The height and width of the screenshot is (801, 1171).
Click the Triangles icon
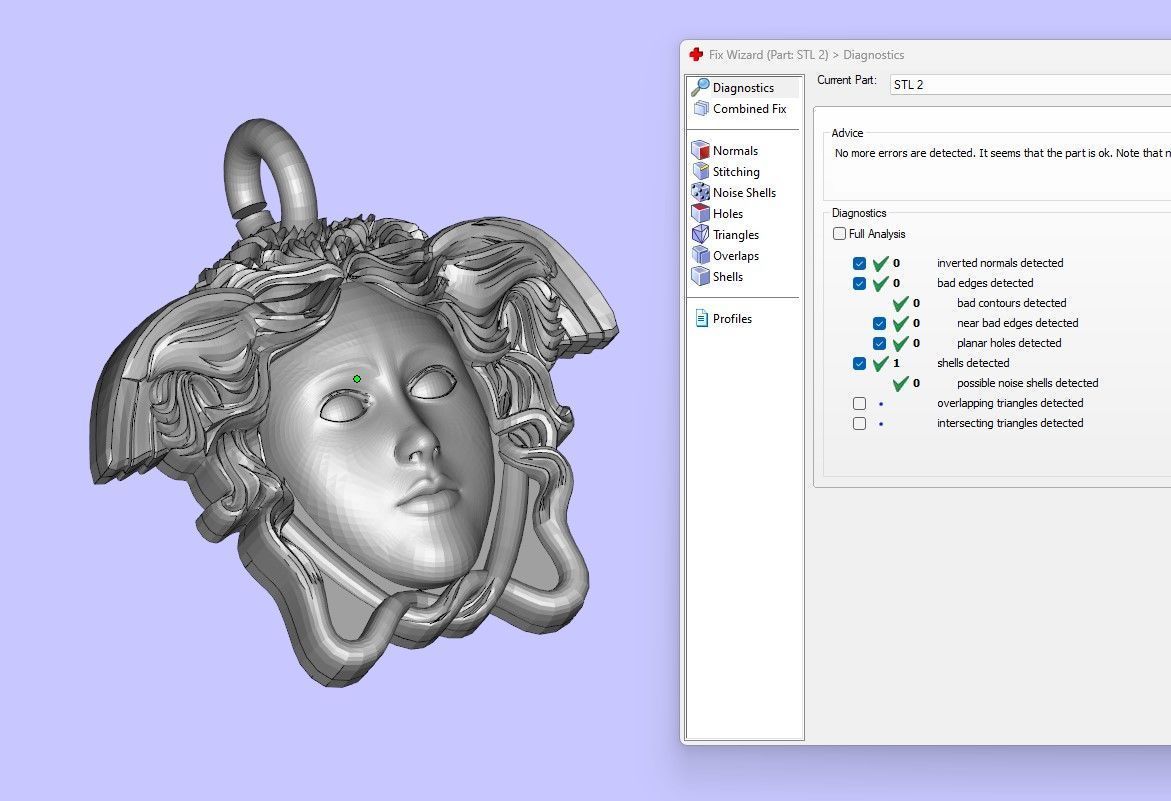[701, 234]
